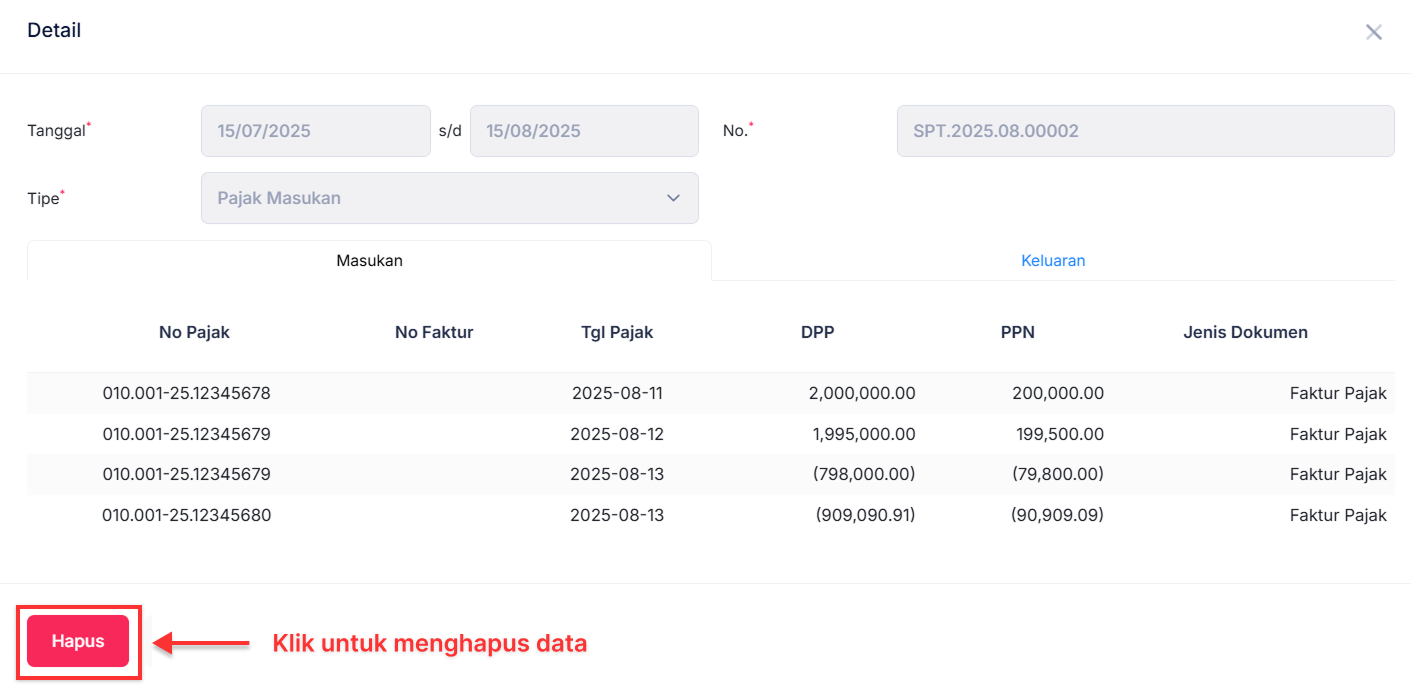Click the Tanggal start date field 15/07/2025
This screenshot has width=1411, height=686.
click(x=315, y=130)
